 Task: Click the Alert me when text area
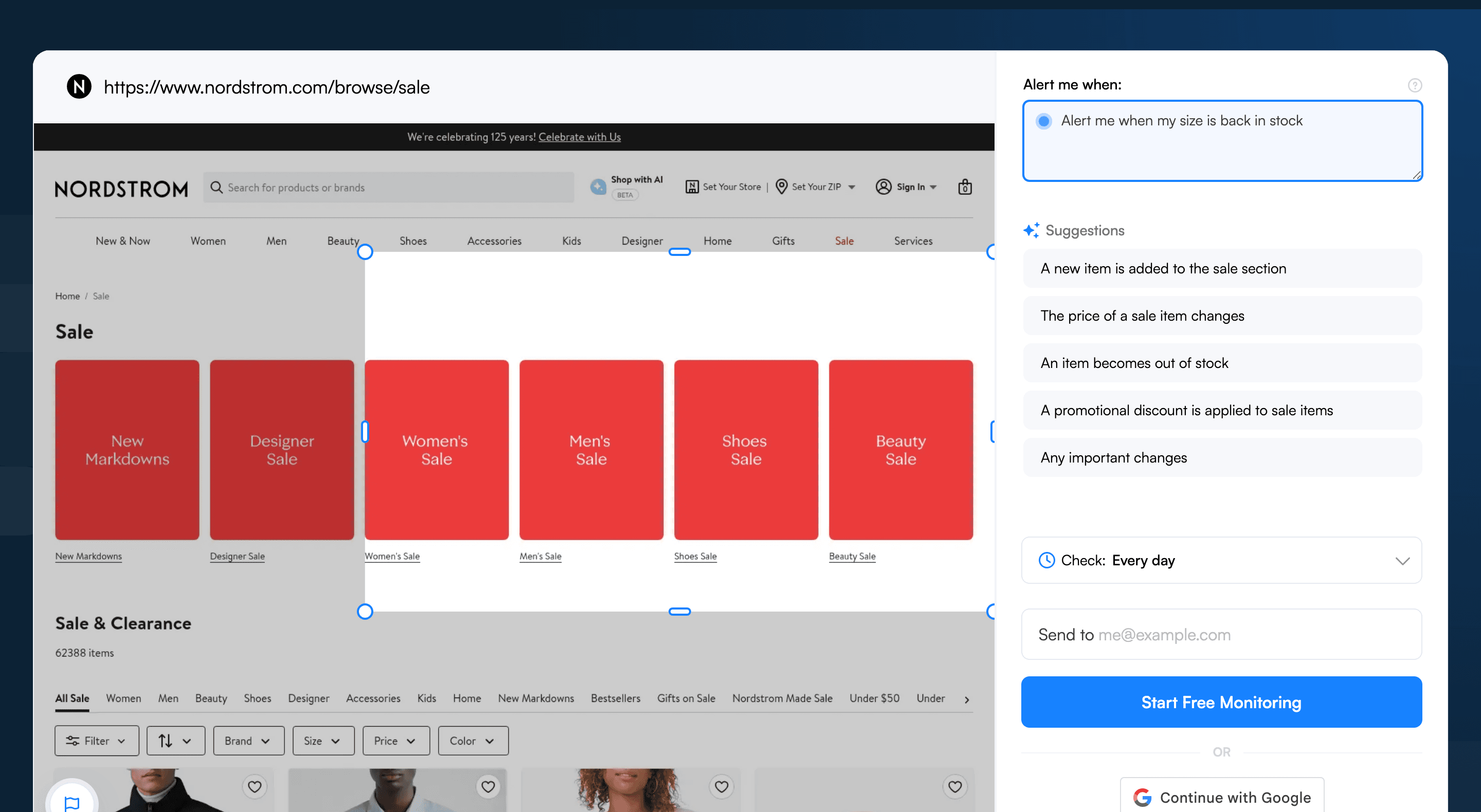click(1222, 141)
